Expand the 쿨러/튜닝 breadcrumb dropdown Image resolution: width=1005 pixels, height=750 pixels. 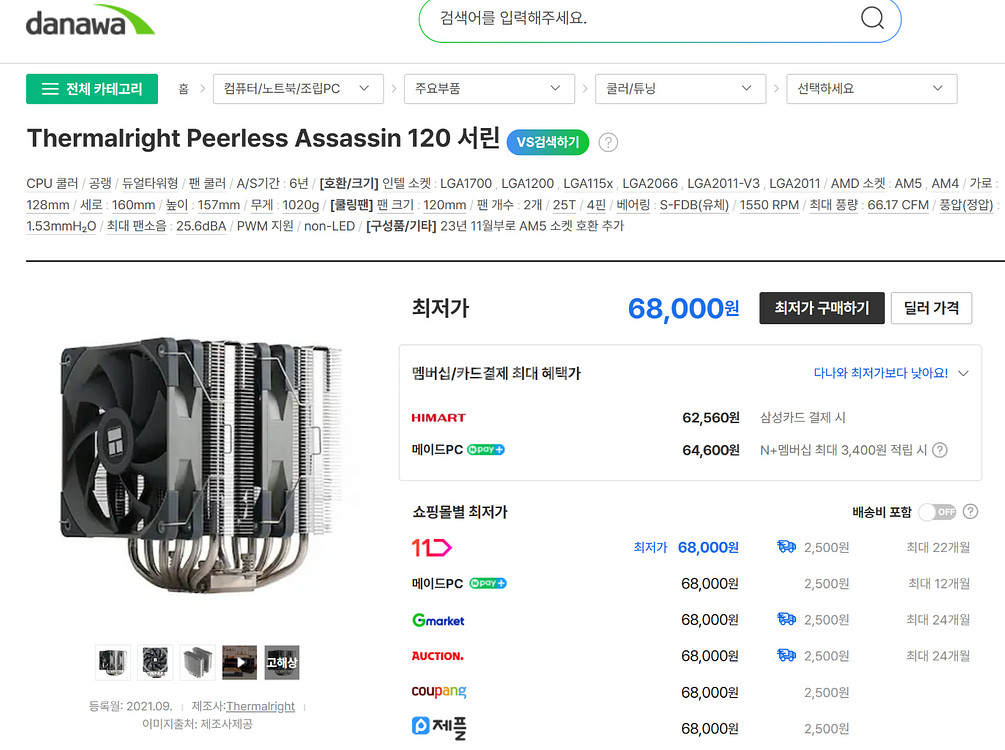tap(680, 88)
